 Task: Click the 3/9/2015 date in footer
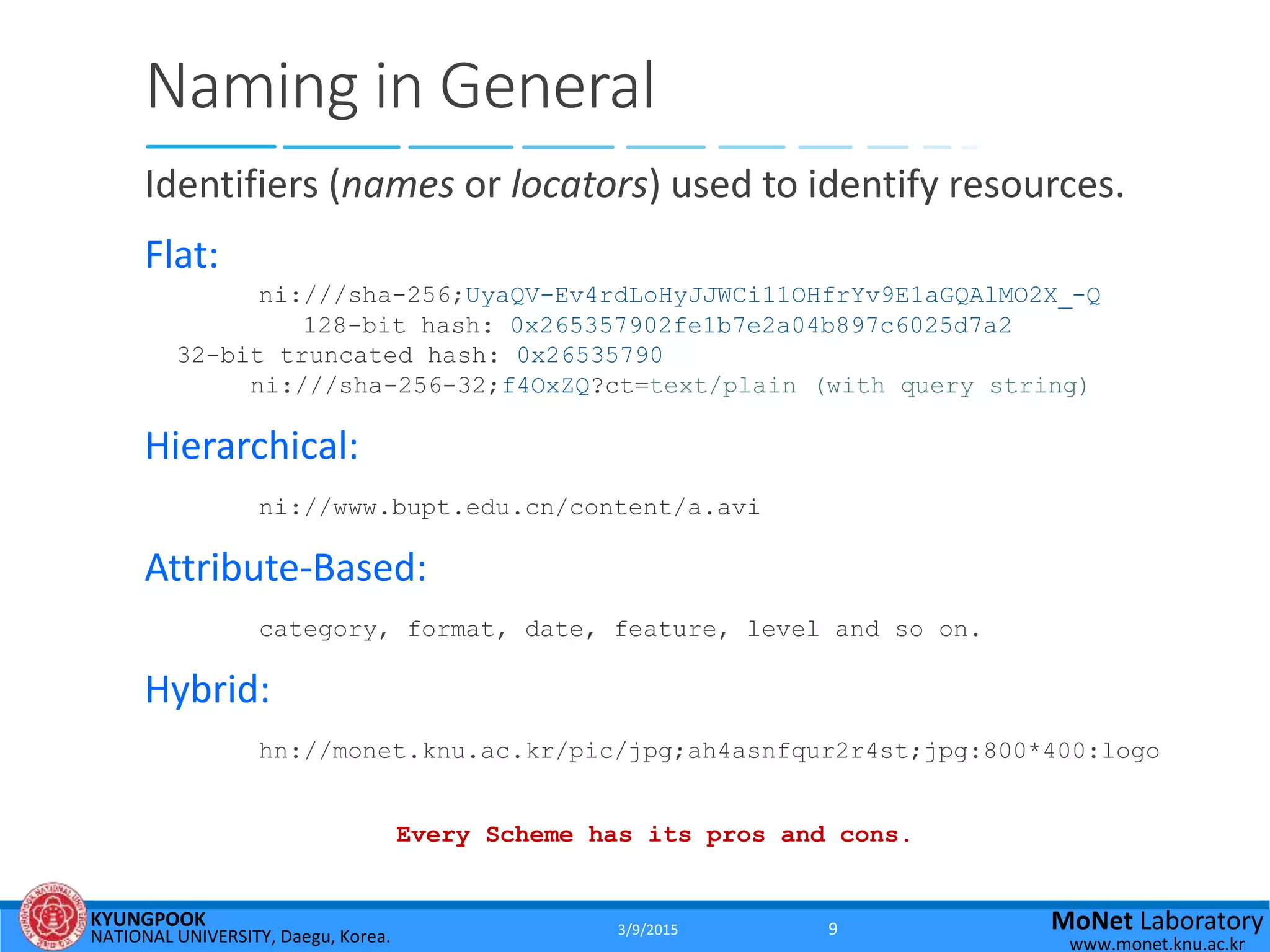click(x=648, y=930)
